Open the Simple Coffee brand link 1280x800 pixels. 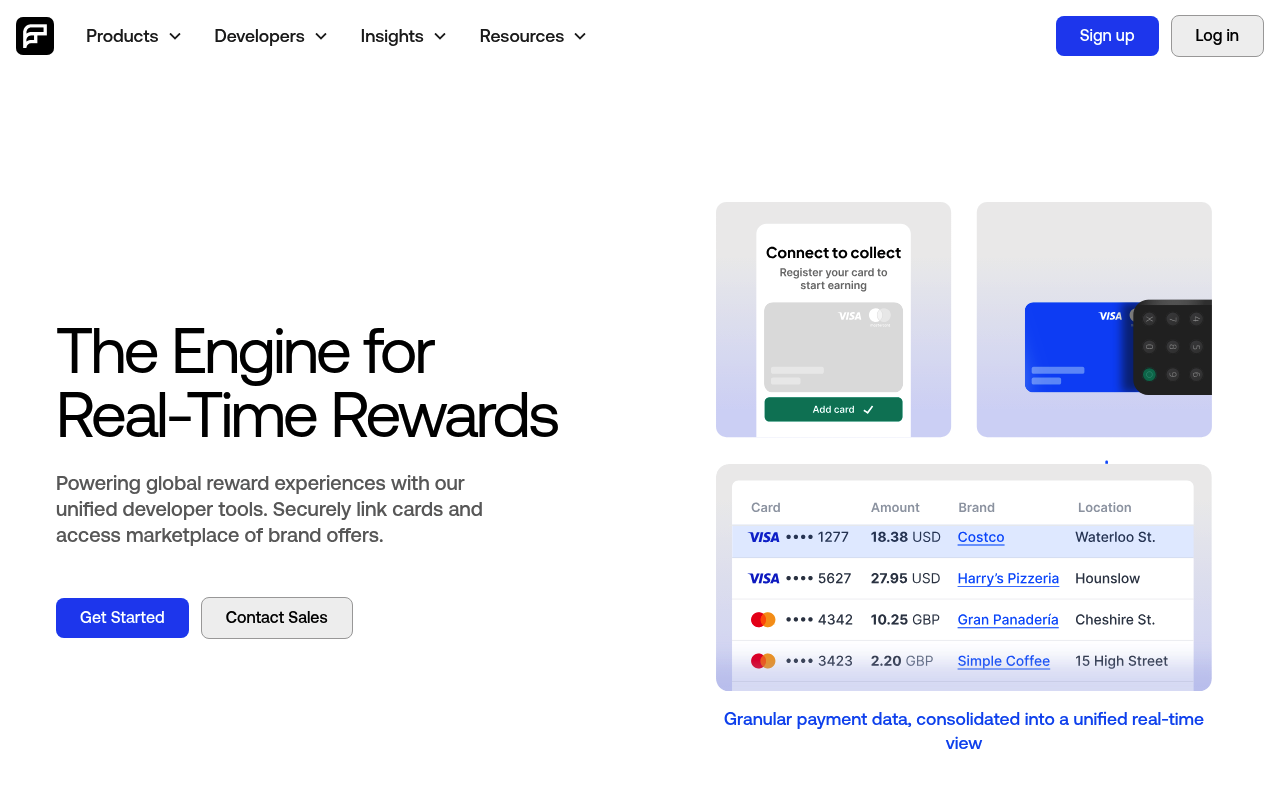1004,661
